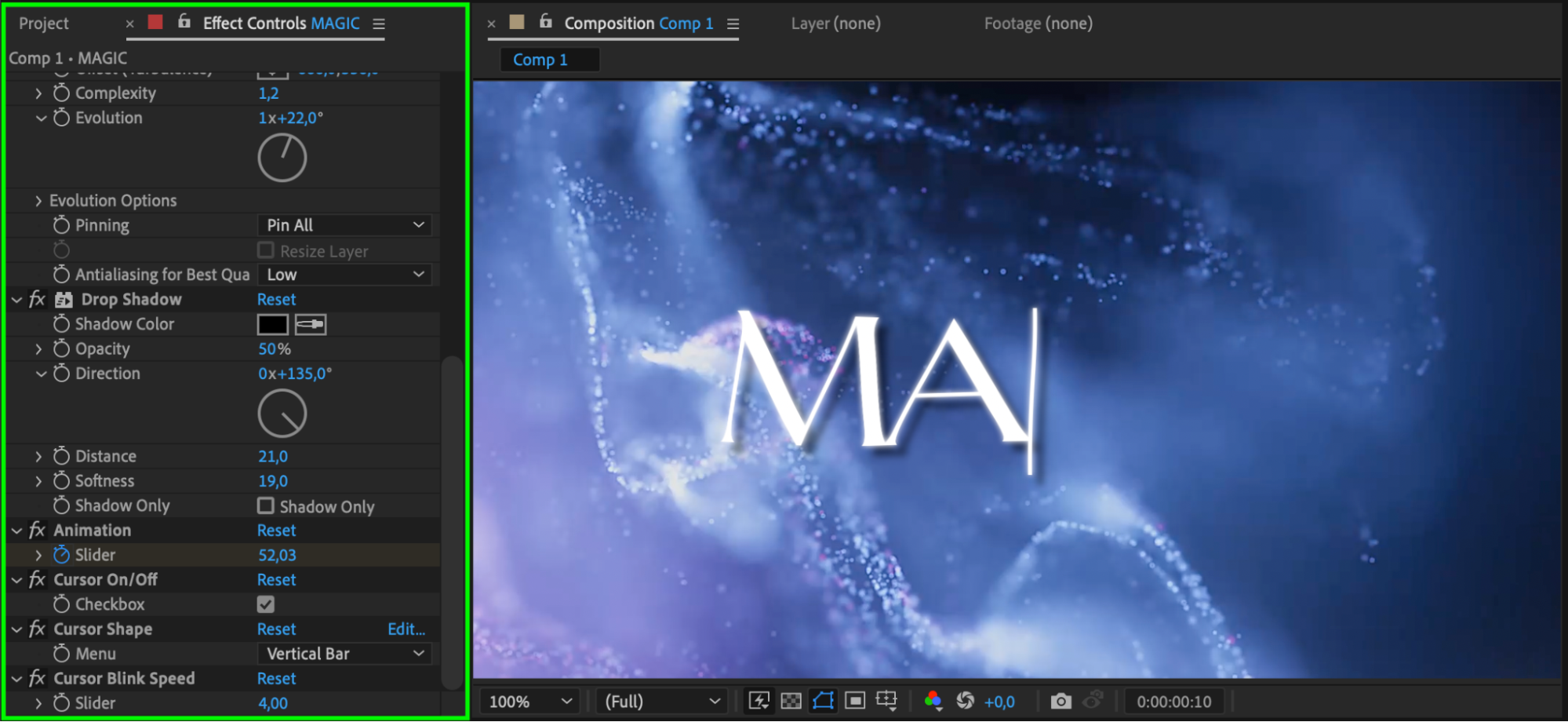
Task: Click Reset Exposure aperture icon
Action: (966, 701)
